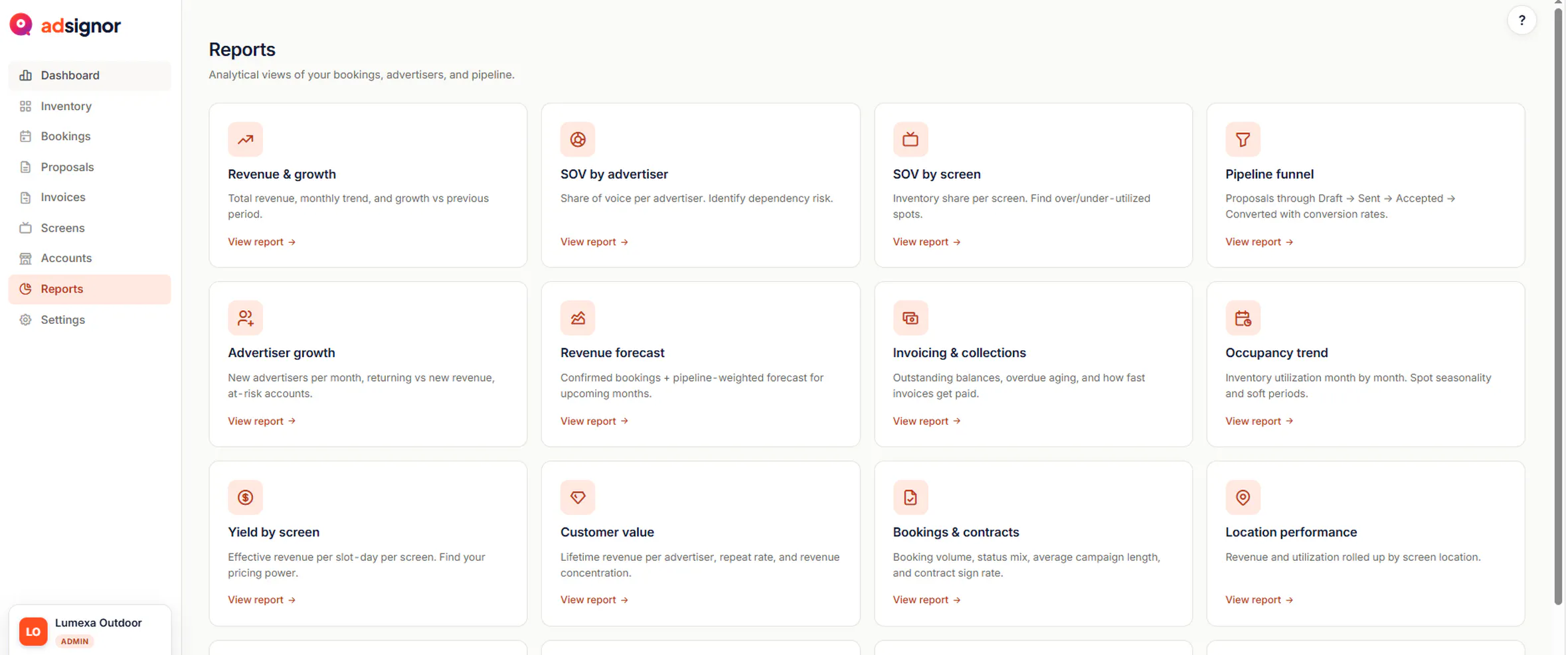
Task: Go to Dashboard in the sidebar
Action: [x=90, y=76]
